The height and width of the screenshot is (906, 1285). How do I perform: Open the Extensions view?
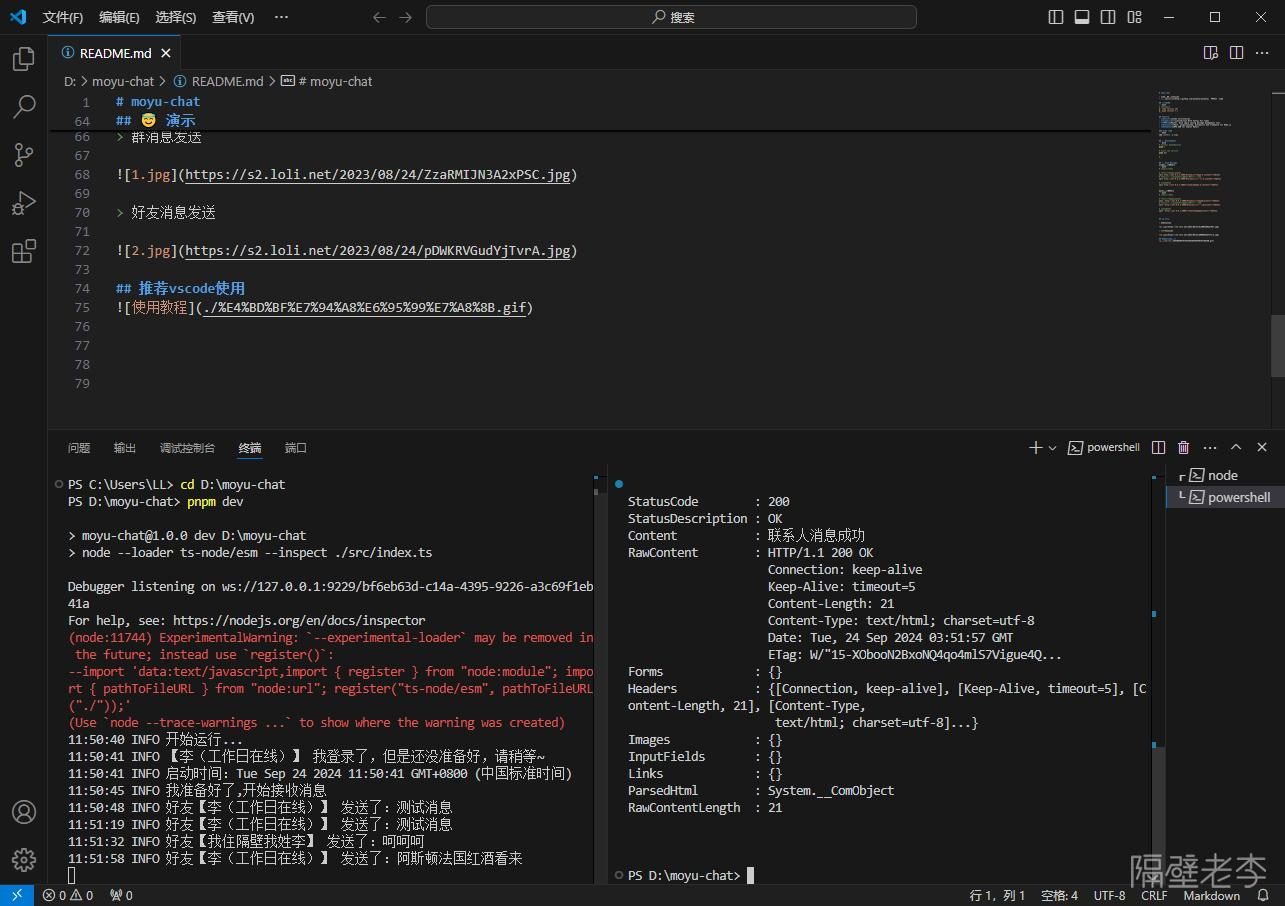(x=24, y=251)
